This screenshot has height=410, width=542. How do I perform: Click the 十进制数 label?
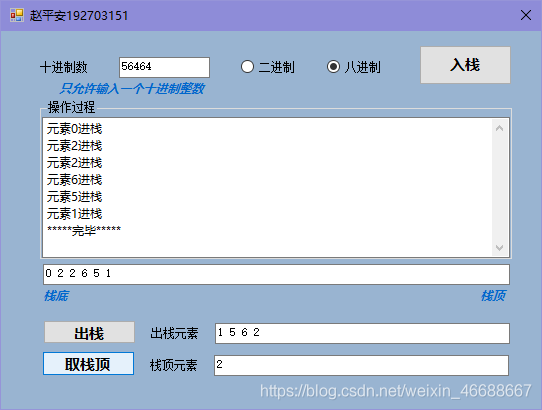click(64, 67)
